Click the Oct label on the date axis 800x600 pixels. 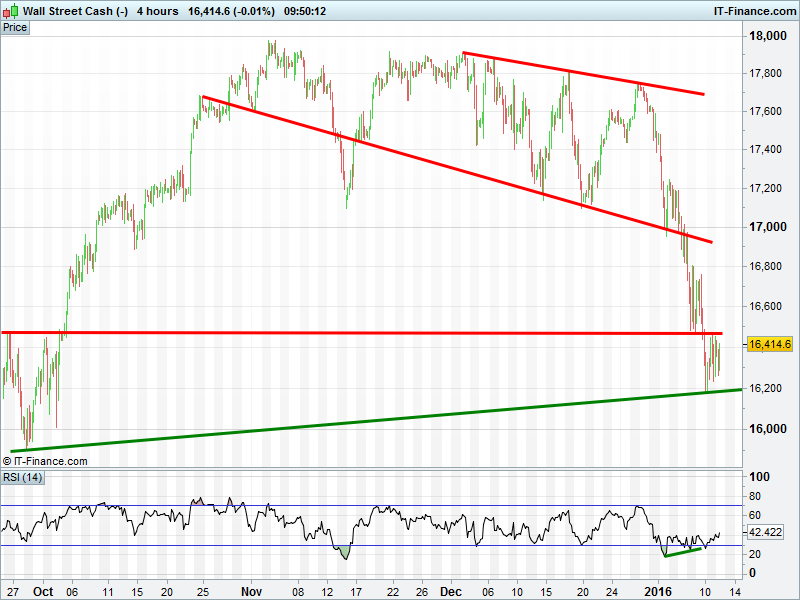(42, 591)
